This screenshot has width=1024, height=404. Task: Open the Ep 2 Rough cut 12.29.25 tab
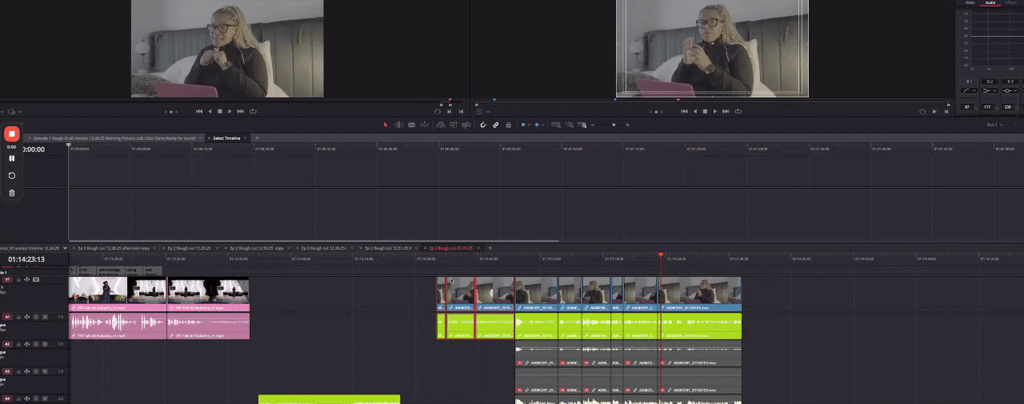click(x=190, y=248)
